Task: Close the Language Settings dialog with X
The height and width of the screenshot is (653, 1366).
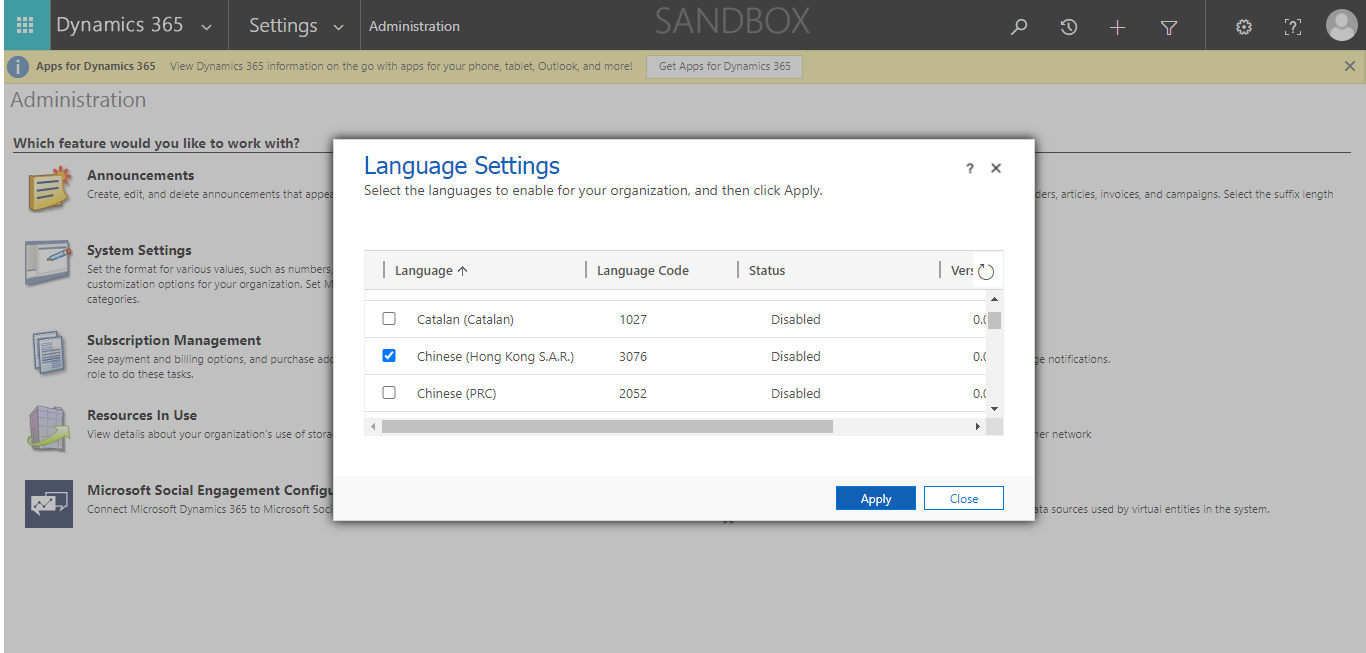Action: coord(996,169)
